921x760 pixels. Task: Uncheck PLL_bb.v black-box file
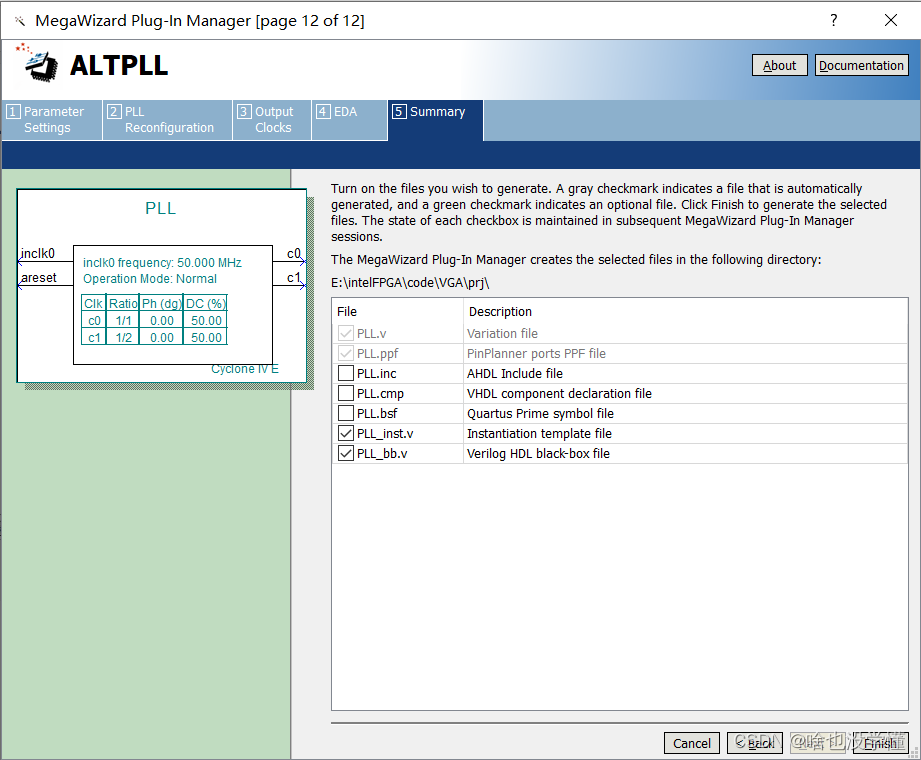click(x=345, y=453)
